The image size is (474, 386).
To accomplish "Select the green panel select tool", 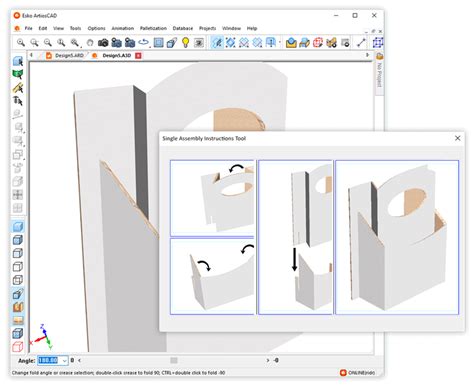I will point(18,74).
